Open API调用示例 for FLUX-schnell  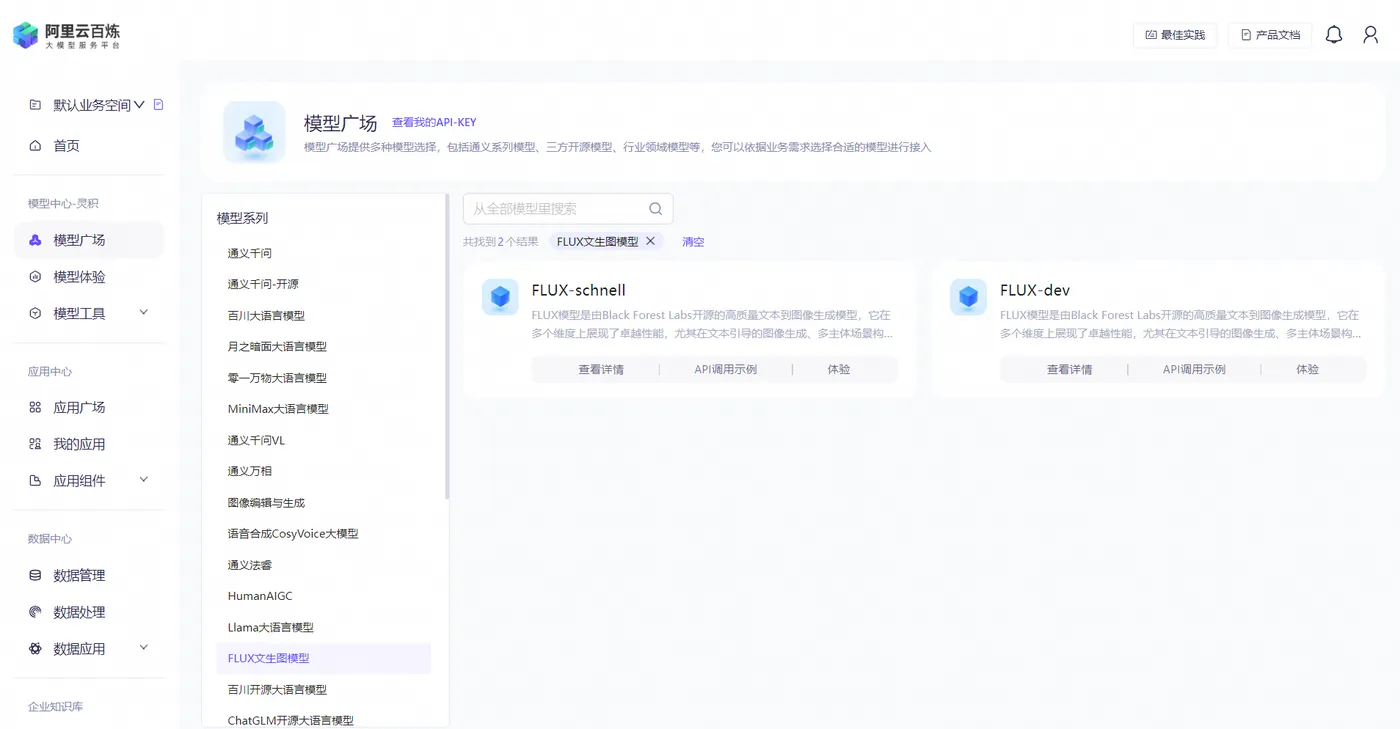(726, 369)
